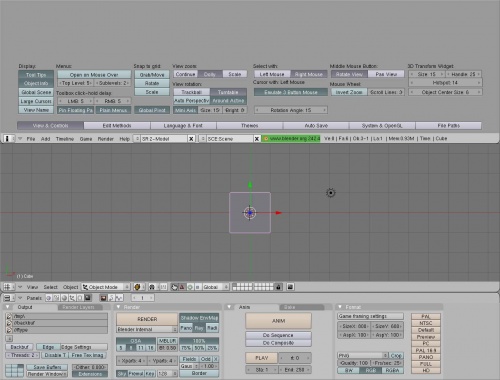Select the scale manipulator square icon
This screenshot has height=380, width=500.
[x=197, y=287]
